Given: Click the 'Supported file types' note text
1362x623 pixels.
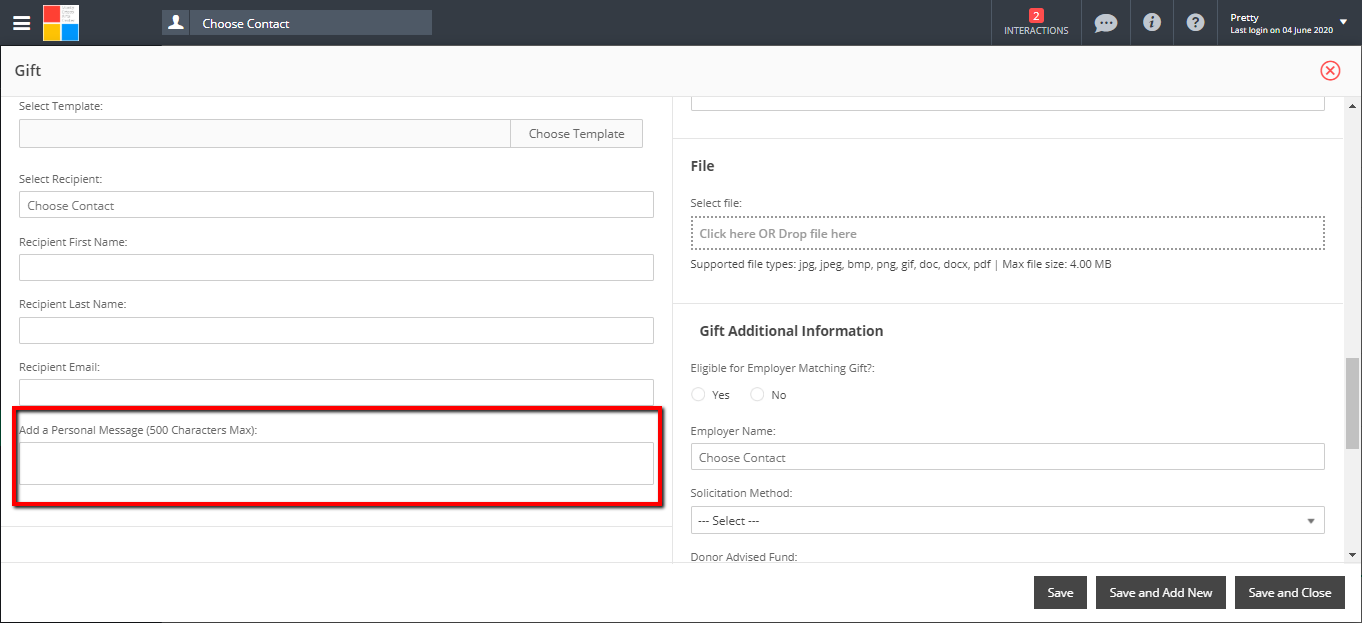Looking at the screenshot, I should point(900,264).
